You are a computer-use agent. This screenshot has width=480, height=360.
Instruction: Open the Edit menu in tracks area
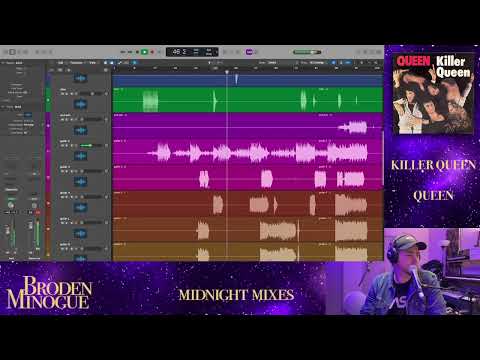60,62
